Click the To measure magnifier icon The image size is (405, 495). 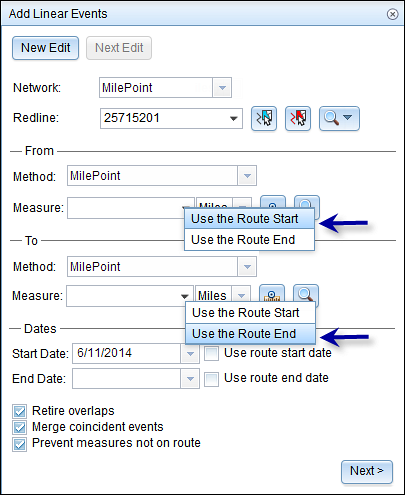(306, 295)
